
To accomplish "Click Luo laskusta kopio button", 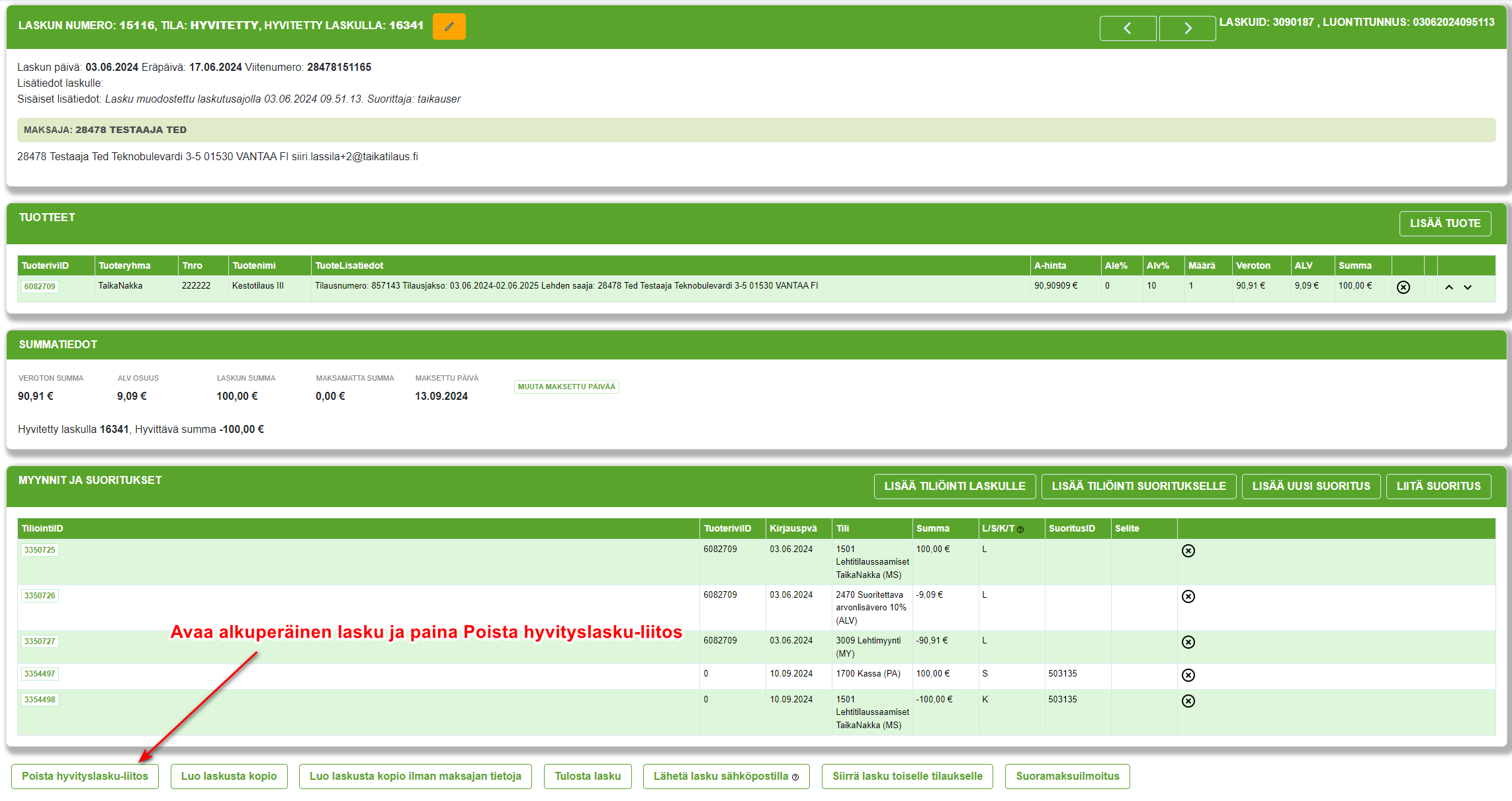I will 229,777.
